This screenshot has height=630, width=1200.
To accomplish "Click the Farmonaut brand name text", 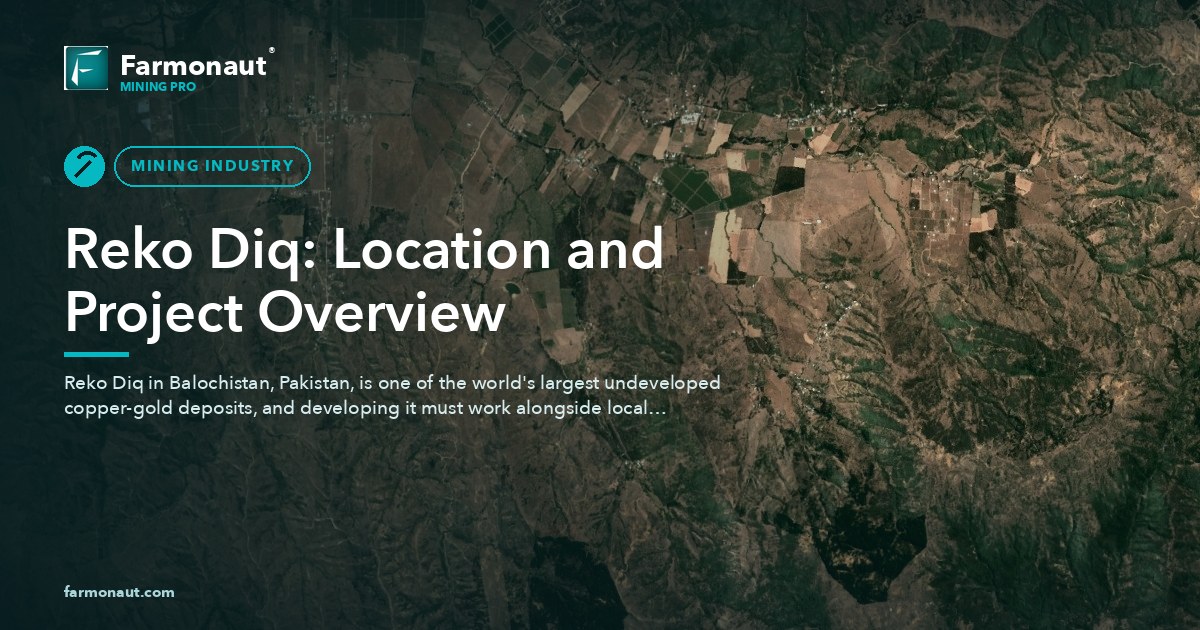I will [x=194, y=66].
